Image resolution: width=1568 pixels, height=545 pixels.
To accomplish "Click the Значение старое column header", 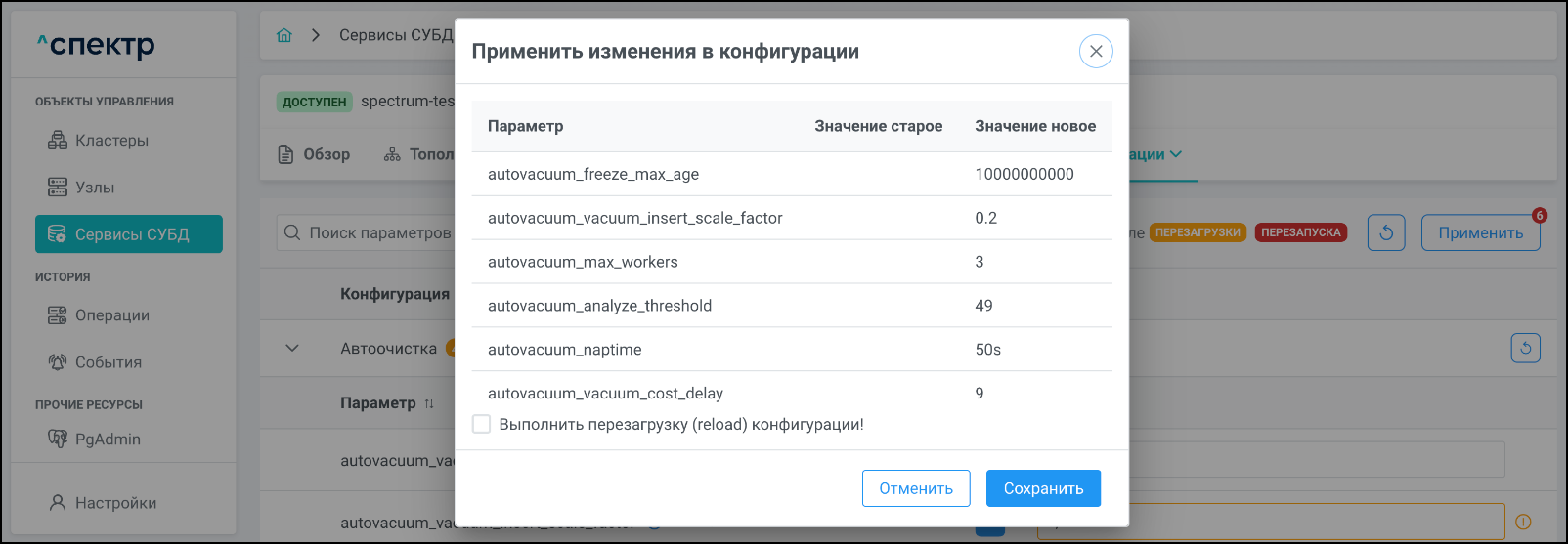I will click(x=879, y=126).
